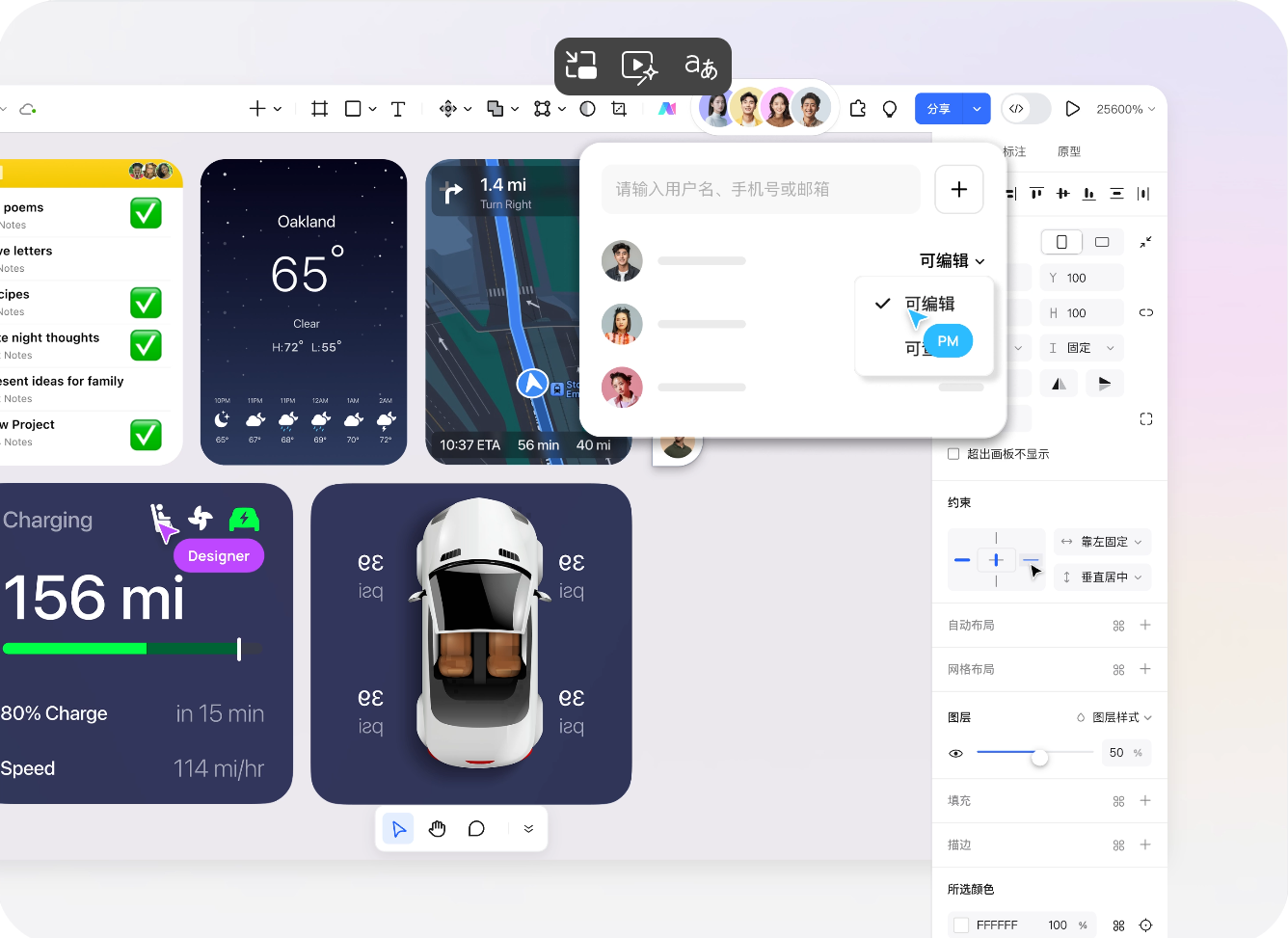This screenshot has height=938, width=1288.
Task: Open the comment tool
Action: coord(476,829)
